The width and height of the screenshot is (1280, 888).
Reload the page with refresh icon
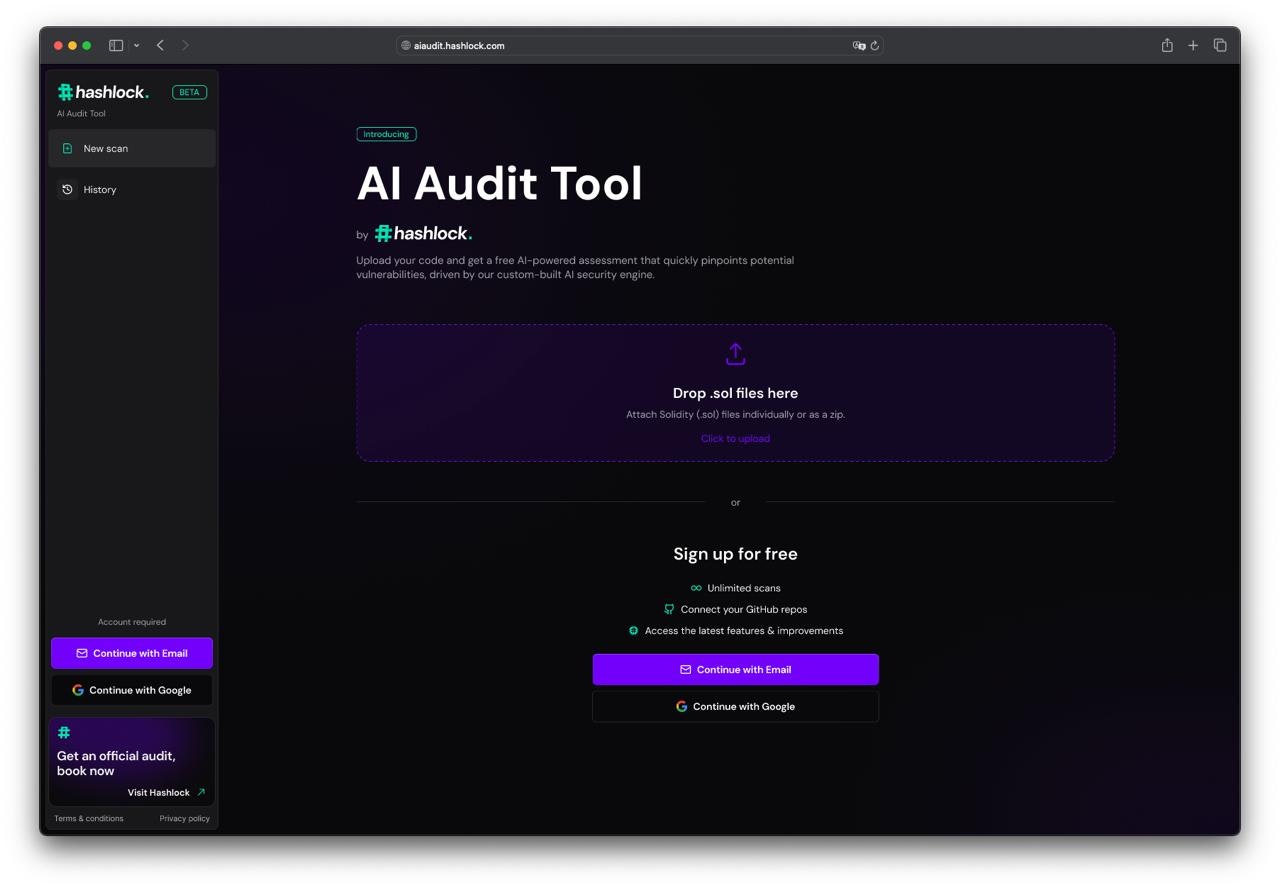coord(875,45)
